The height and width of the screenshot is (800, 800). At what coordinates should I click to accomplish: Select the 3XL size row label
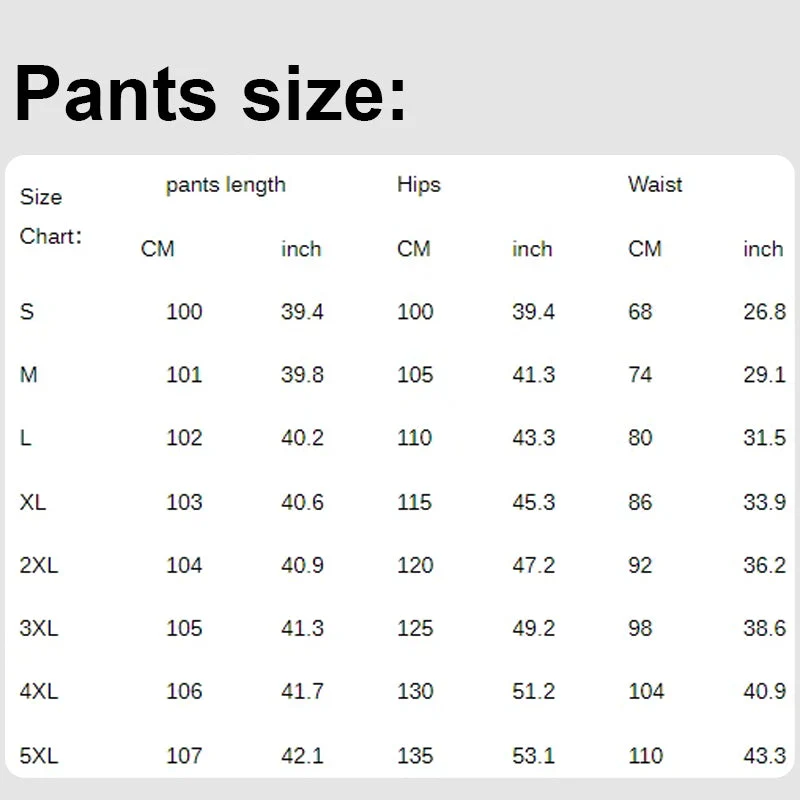pyautogui.click(x=39, y=629)
